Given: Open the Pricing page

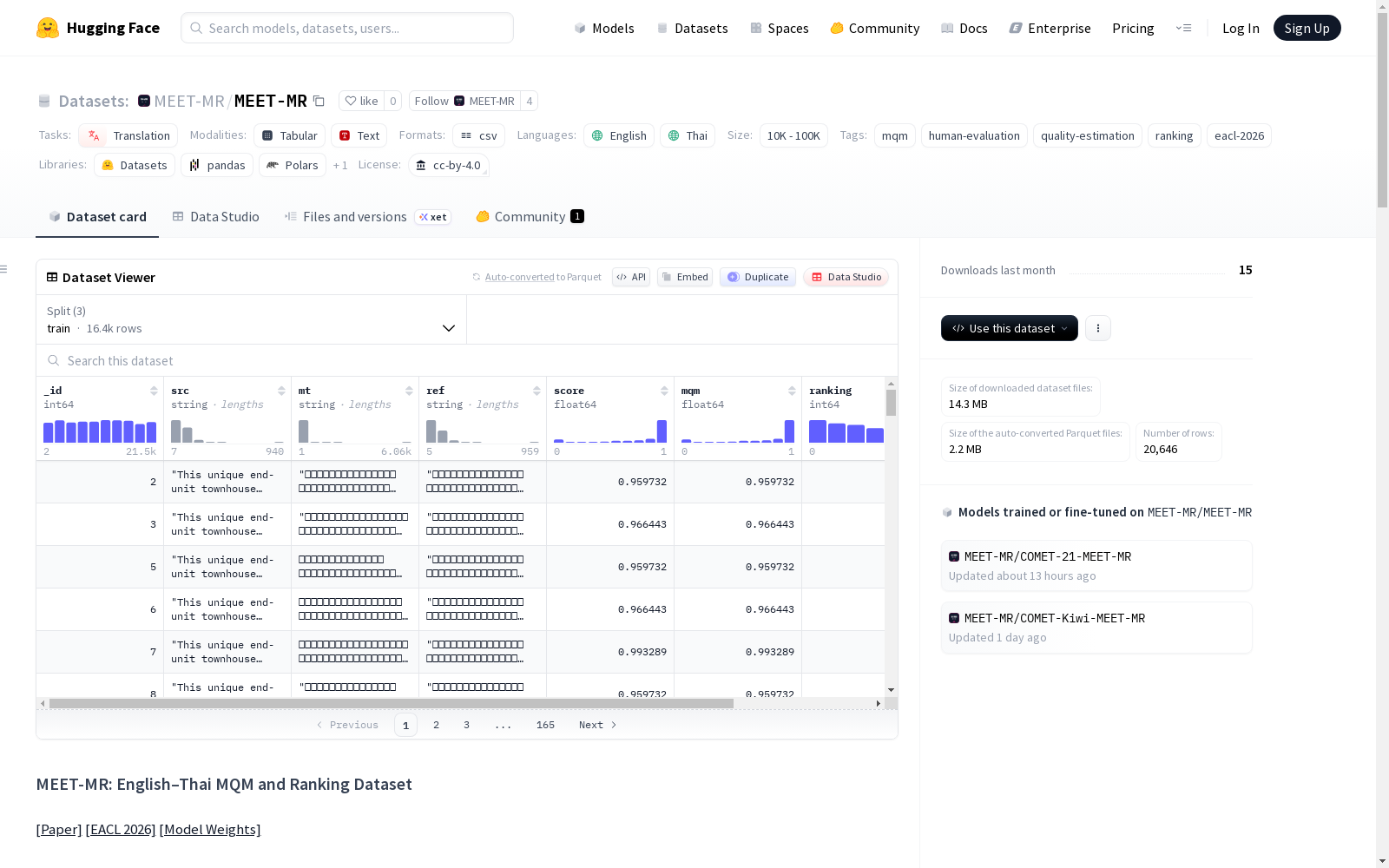Looking at the screenshot, I should tap(1133, 28).
